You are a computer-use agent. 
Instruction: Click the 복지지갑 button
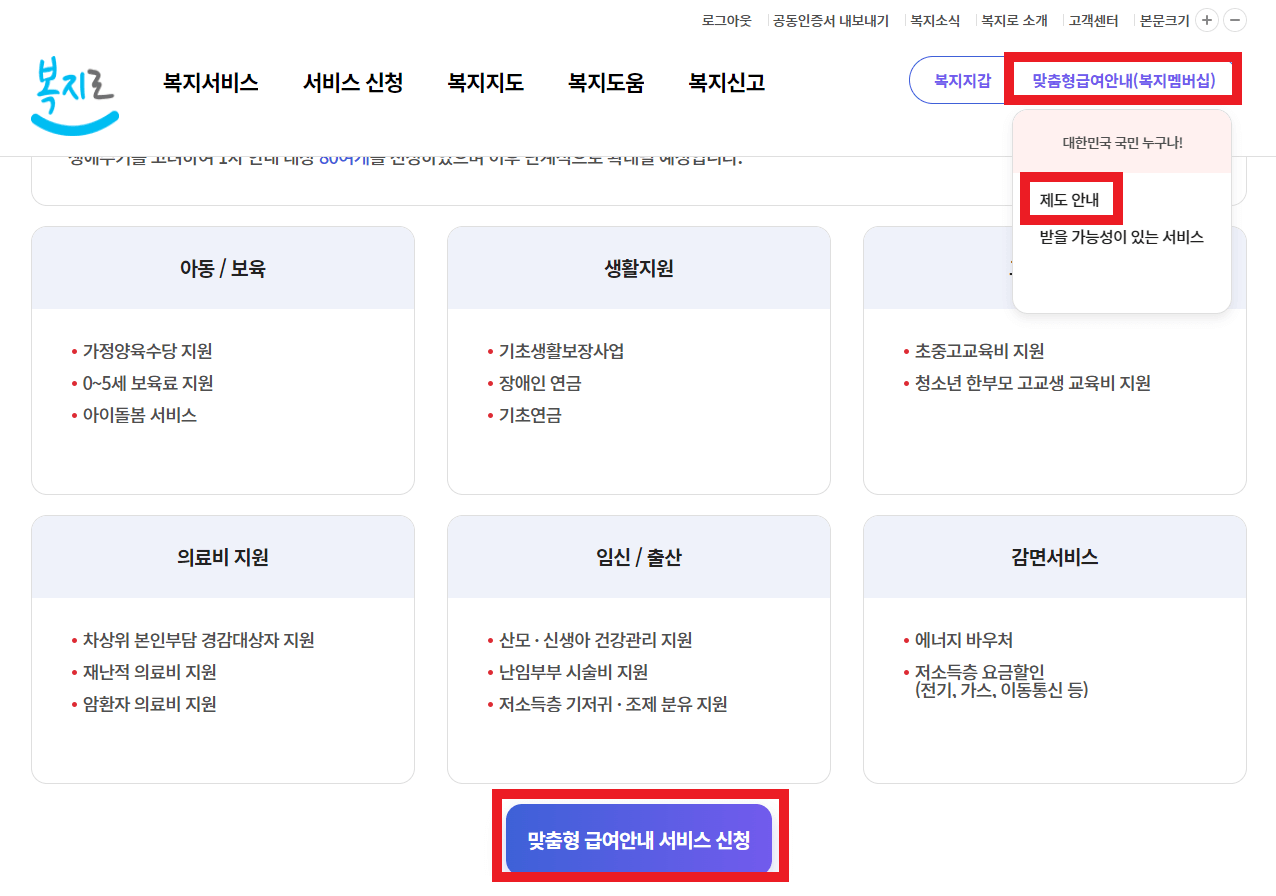962,80
